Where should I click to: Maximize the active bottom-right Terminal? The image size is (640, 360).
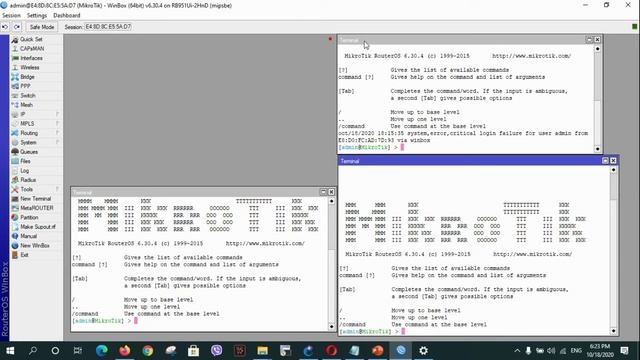coord(605,161)
